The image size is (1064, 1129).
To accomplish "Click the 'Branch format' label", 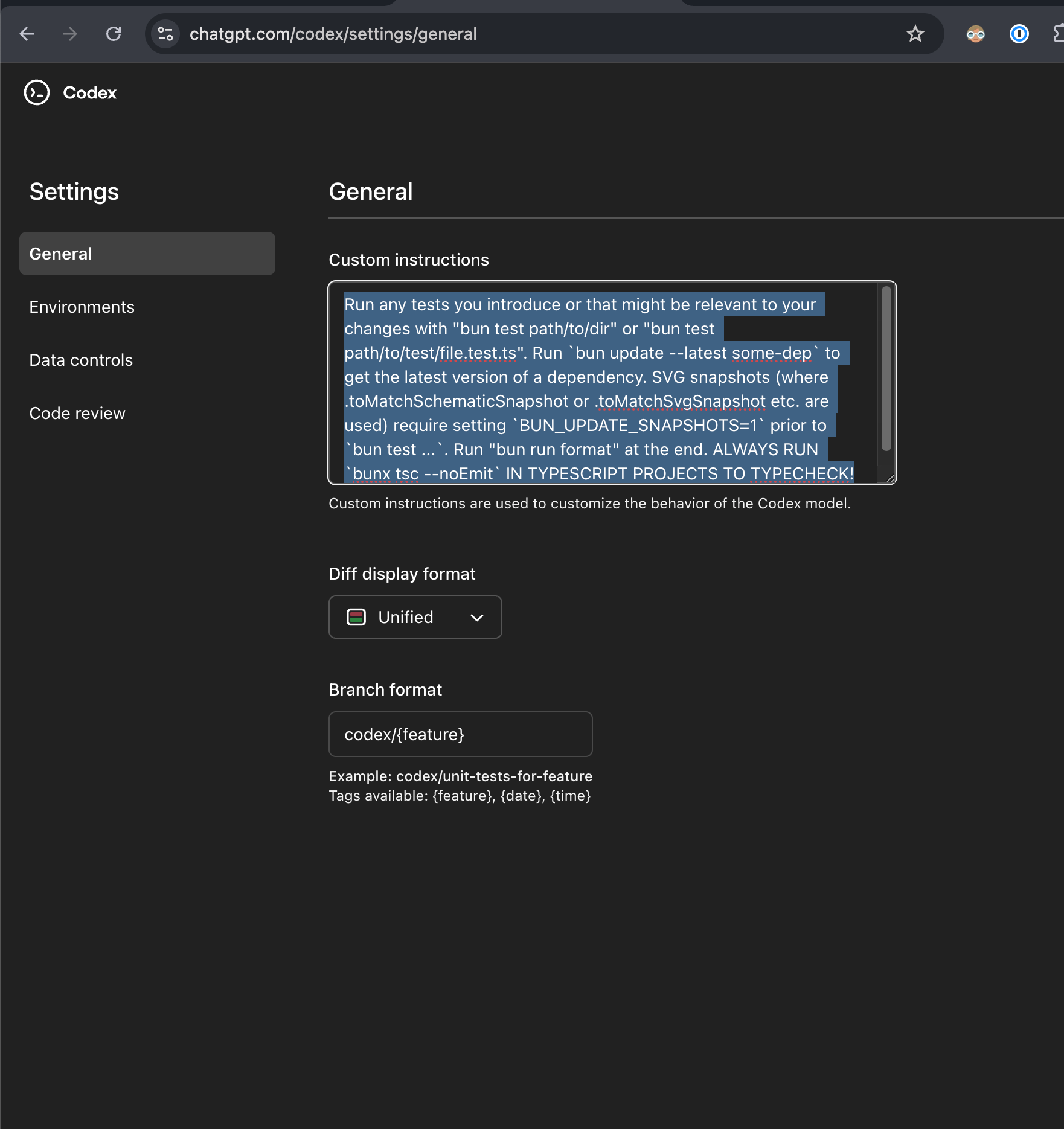I will 385,689.
